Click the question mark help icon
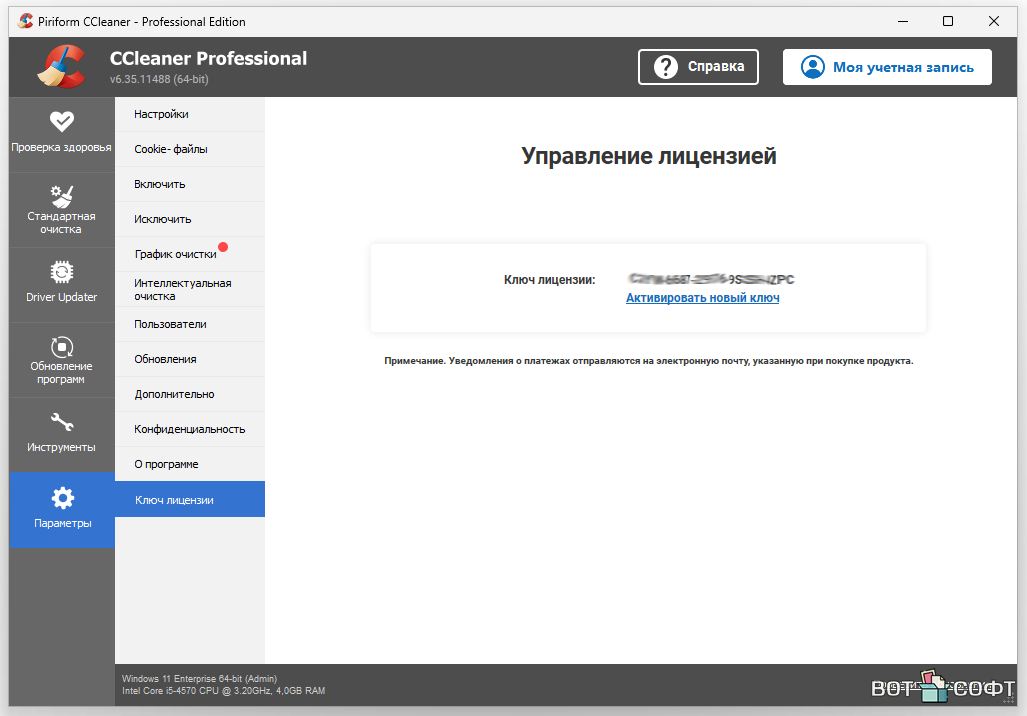The image size is (1027, 716). pyautogui.click(x=665, y=67)
